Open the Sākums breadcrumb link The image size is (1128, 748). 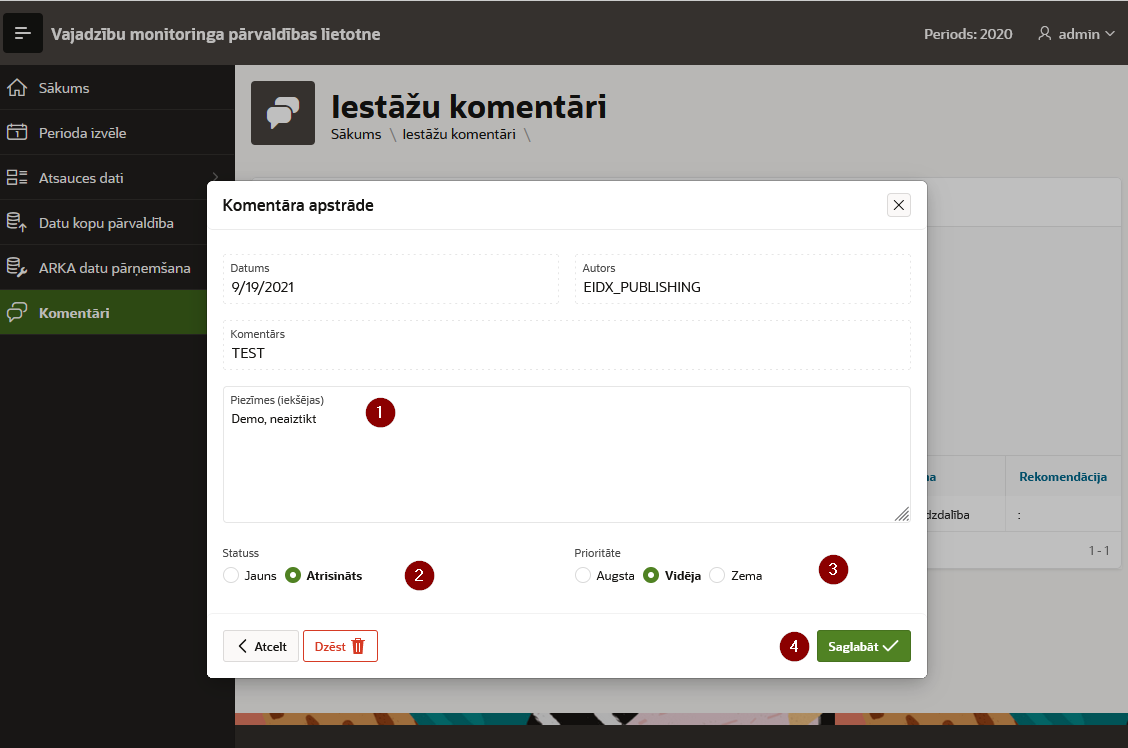coord(355,135)
